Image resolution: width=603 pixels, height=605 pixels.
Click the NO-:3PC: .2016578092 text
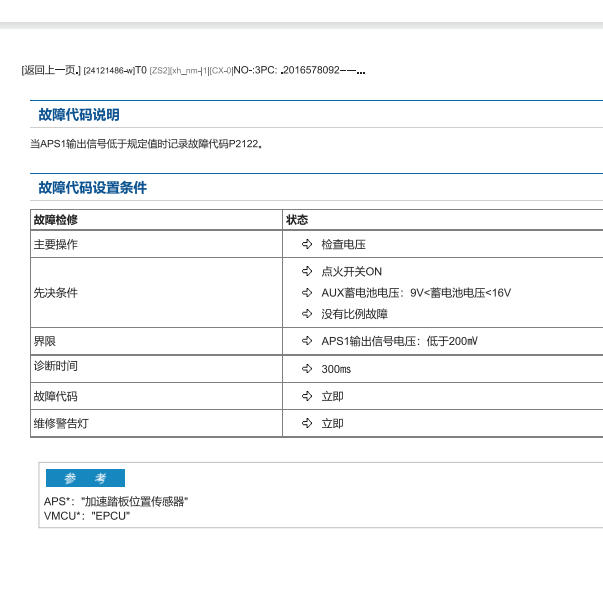click(x=299, y=70)
